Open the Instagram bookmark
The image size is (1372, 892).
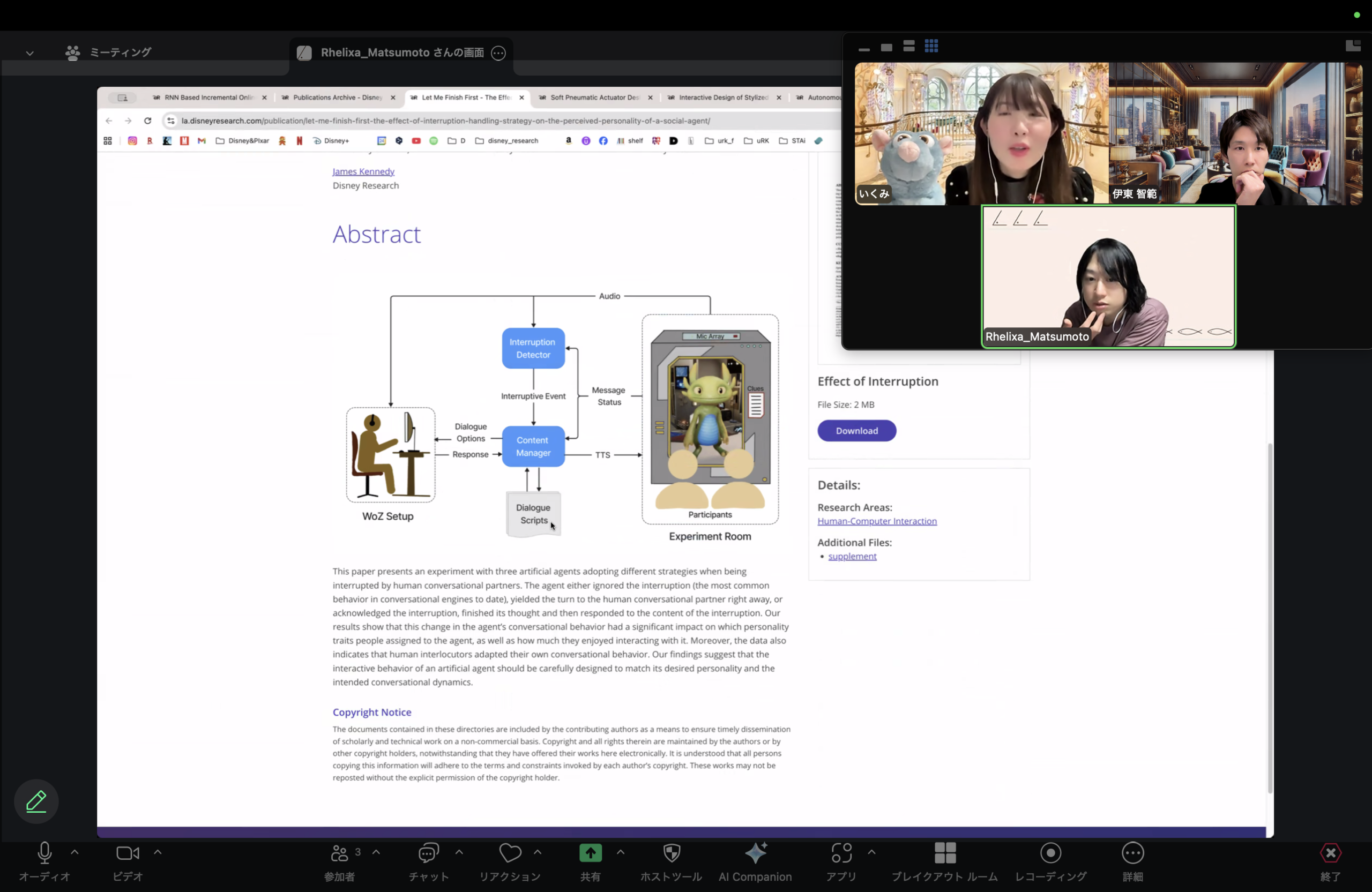tap(132, 140)
